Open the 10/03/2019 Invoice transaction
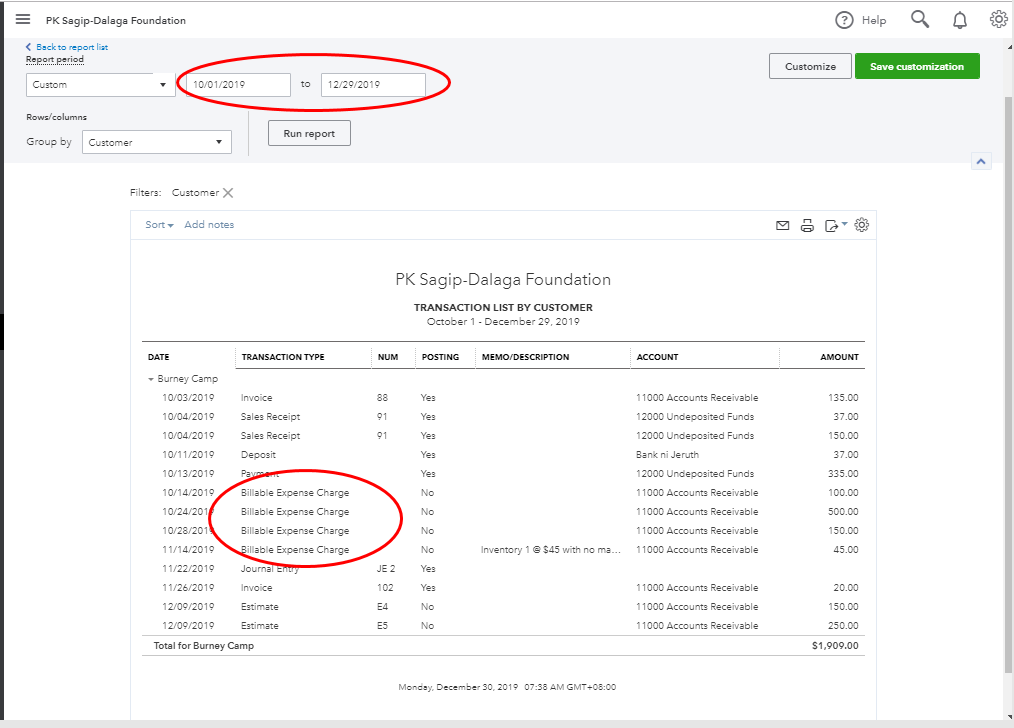 [257, 398]
